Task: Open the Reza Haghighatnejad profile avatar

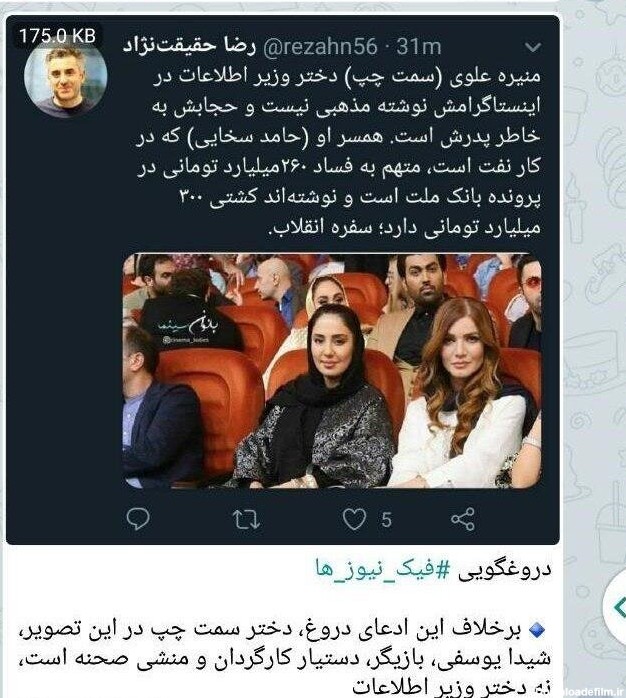Action: click(x=65, y=77)
